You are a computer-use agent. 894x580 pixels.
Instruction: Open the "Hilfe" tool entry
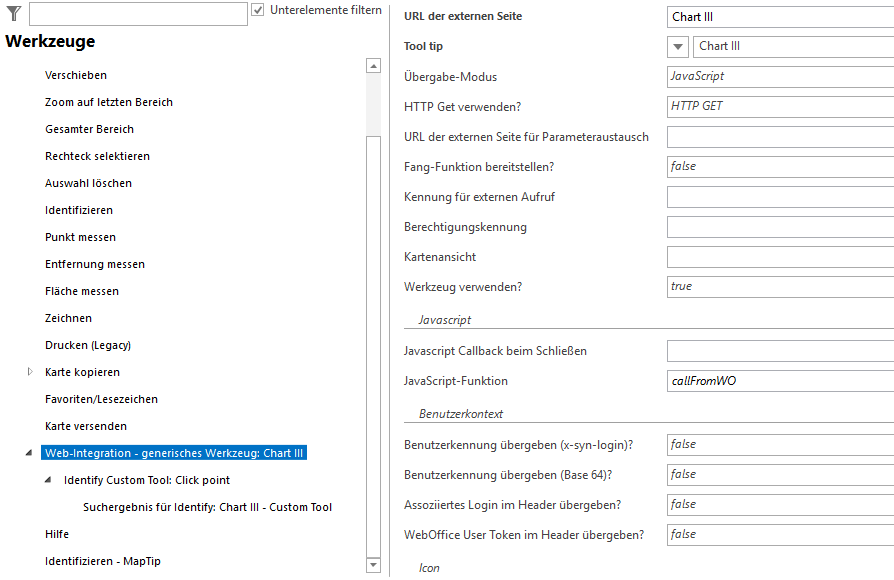point(56,534)
